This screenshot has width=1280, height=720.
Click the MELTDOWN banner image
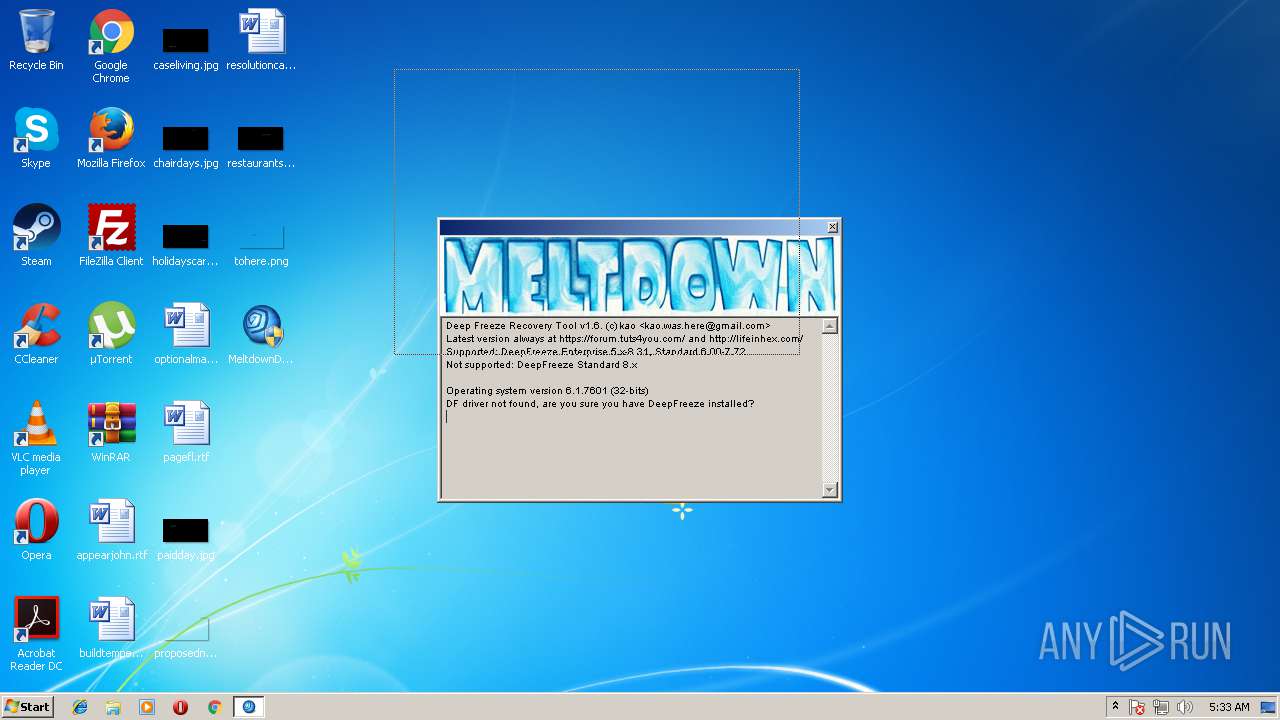click(639, 276)
